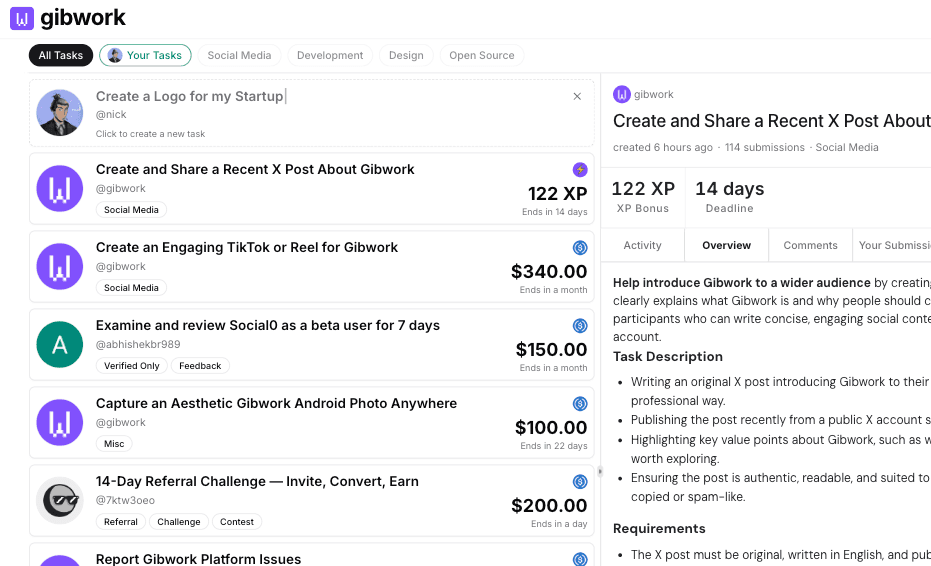Image resolution: width=931 pixels, height=566 pixels.
Task: Click gibwork avatar on Android Photo task
Action: pos(59,422)
